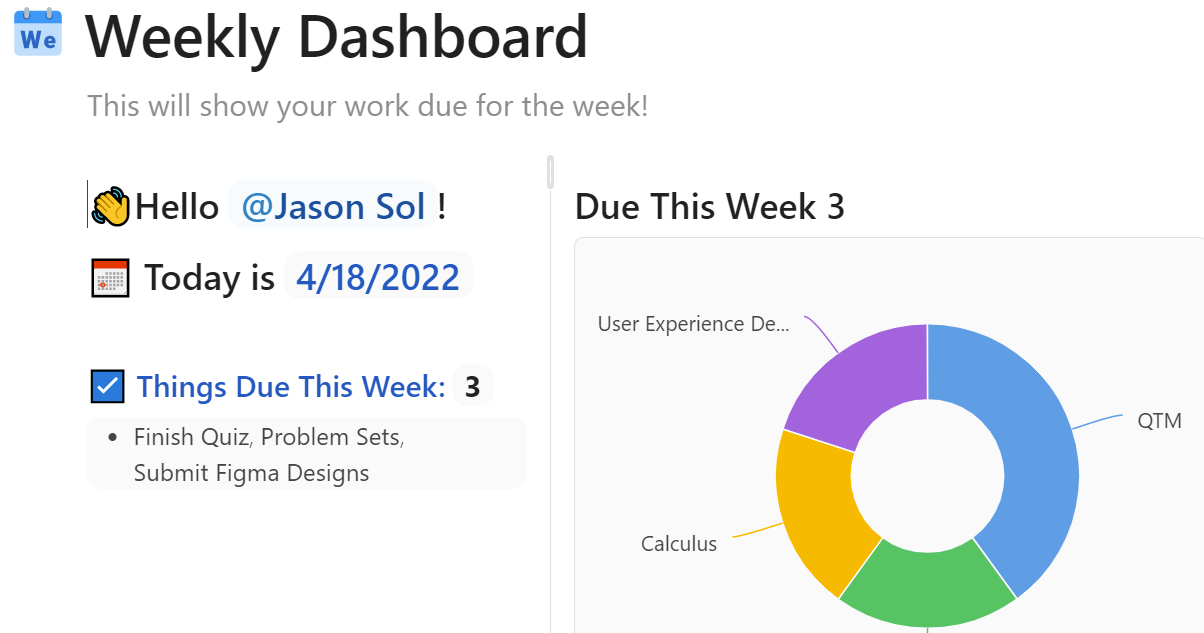The width and height of the screenshot is (1204, 633).
Task: Click the 4/18/2022 date chip
Action: click(x=378, y=277)
